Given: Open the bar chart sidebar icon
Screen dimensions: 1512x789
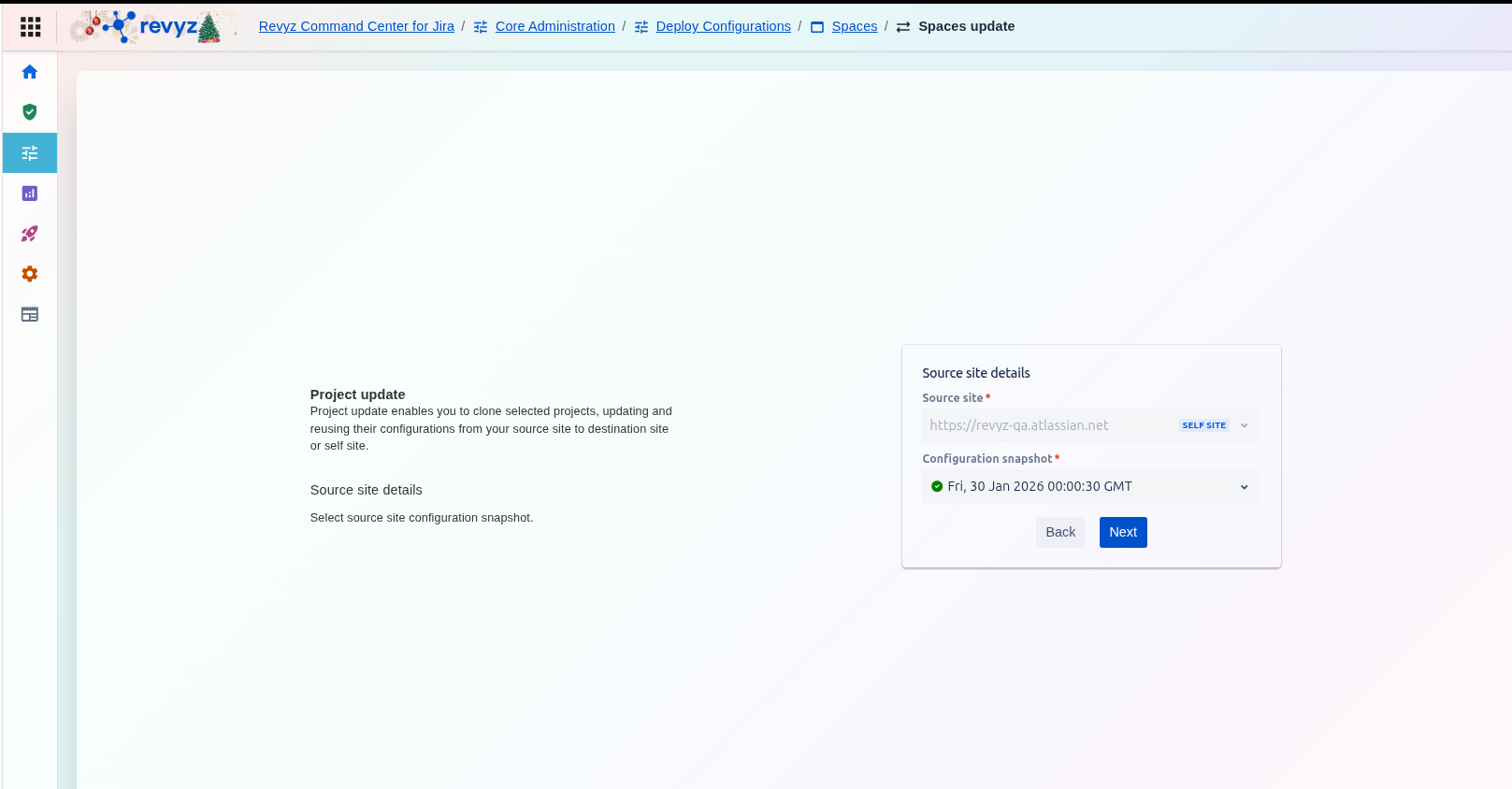Looking at the screenshot, I should pyautogui.click(x=30, y=194).
